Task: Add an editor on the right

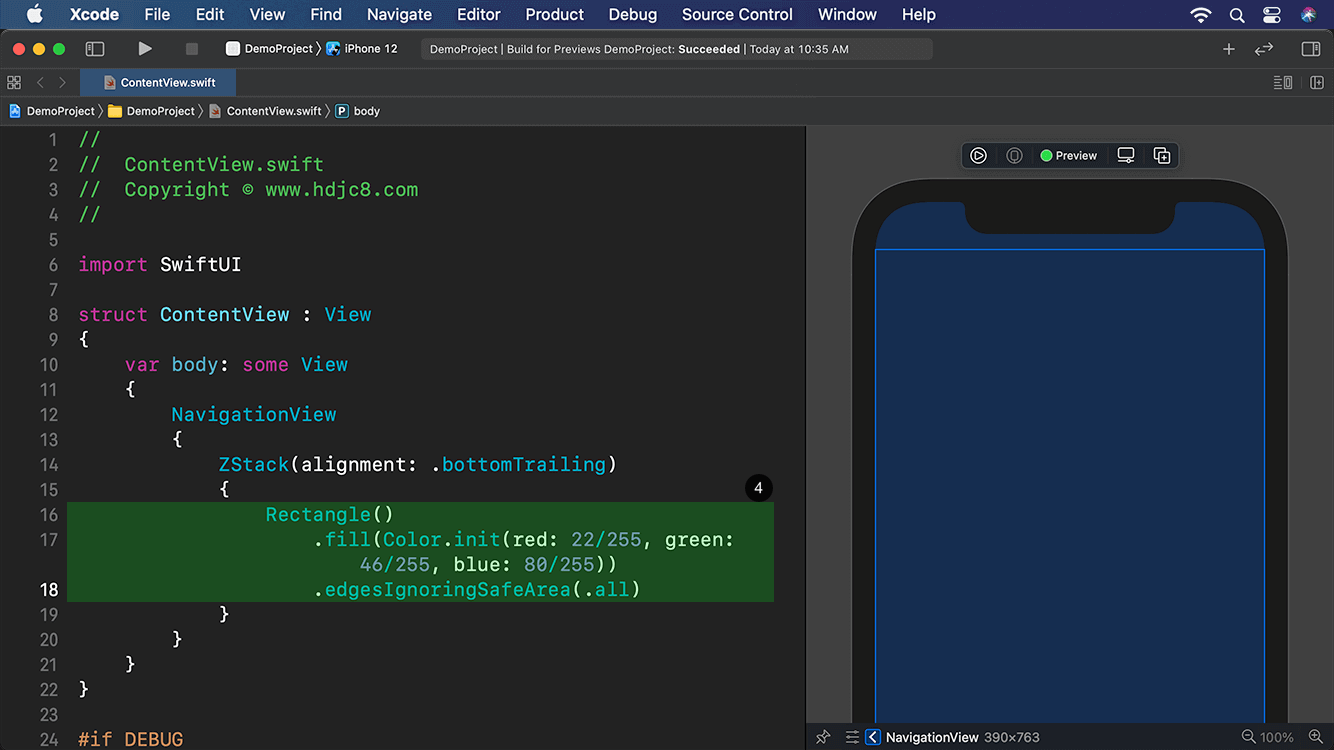Action: click(x=1317, y=82)
